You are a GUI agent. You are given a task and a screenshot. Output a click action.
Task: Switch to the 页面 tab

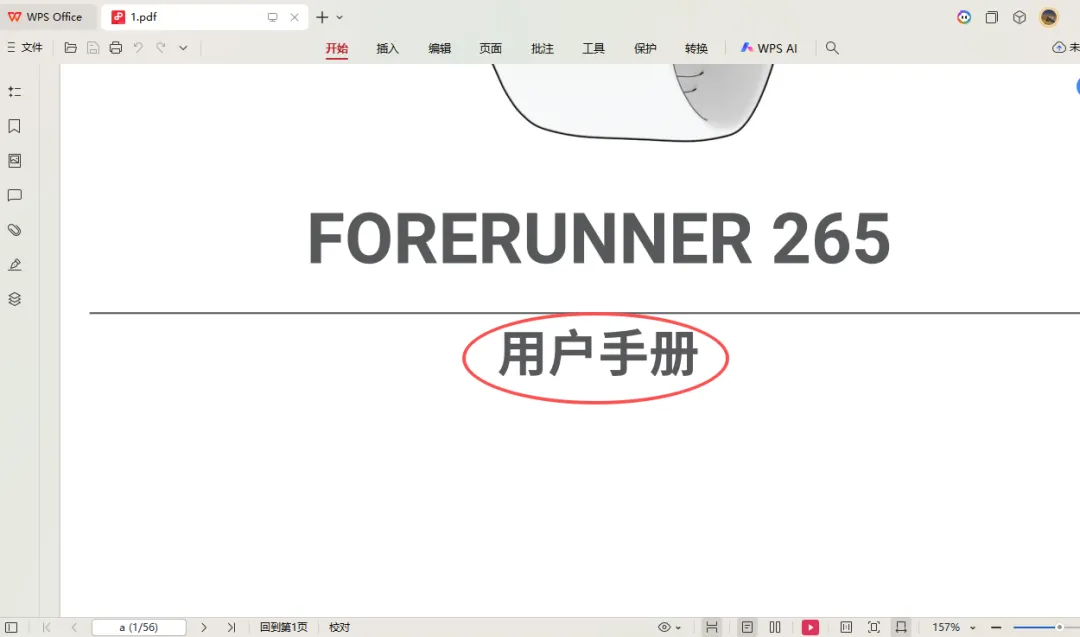point(490,48)
